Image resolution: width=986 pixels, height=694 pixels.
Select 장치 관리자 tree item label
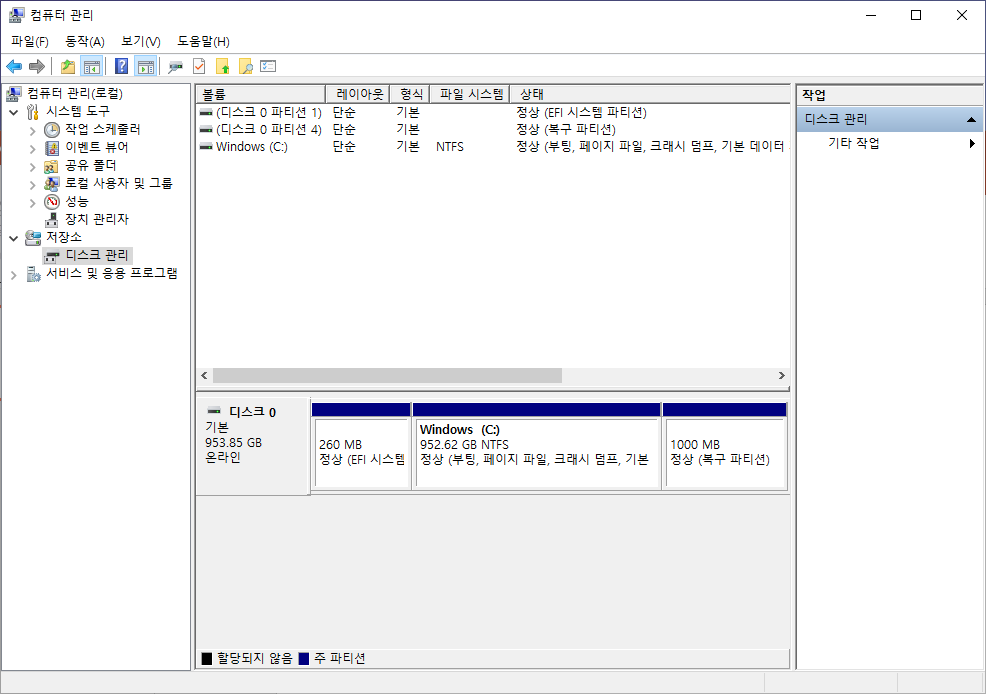click(97, 219)
